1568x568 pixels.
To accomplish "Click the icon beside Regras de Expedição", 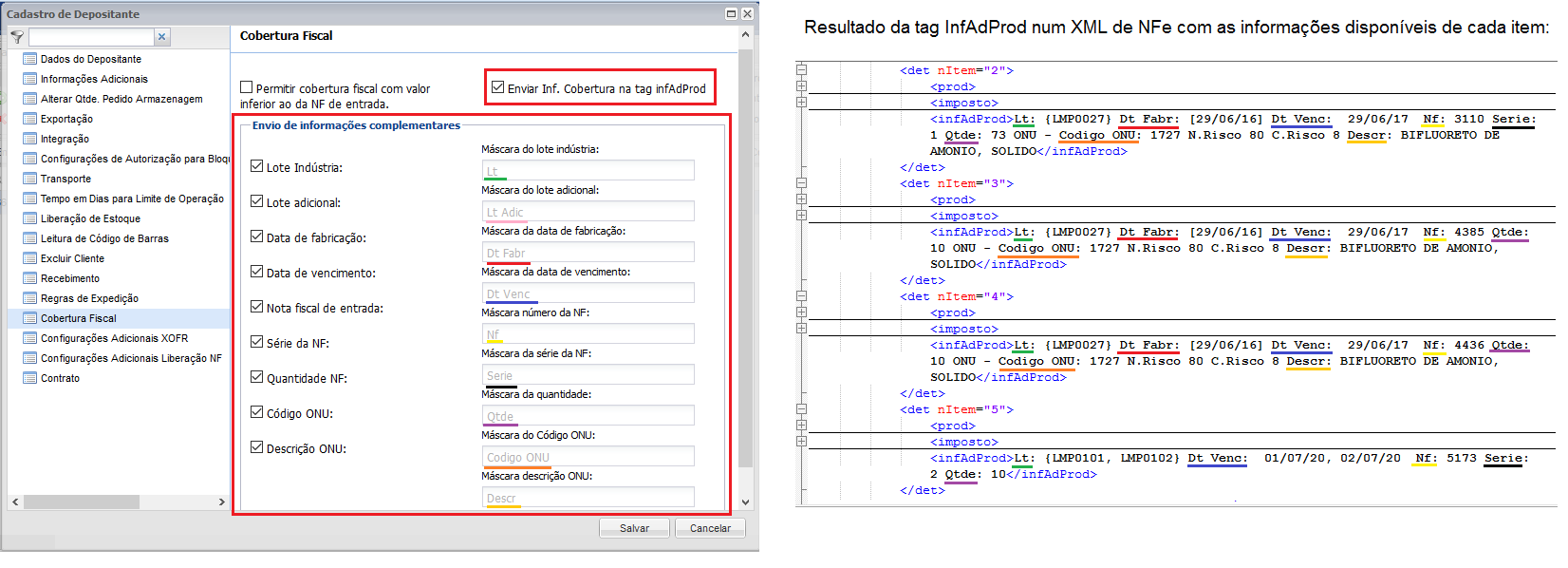I will click(x=29, y=298).
